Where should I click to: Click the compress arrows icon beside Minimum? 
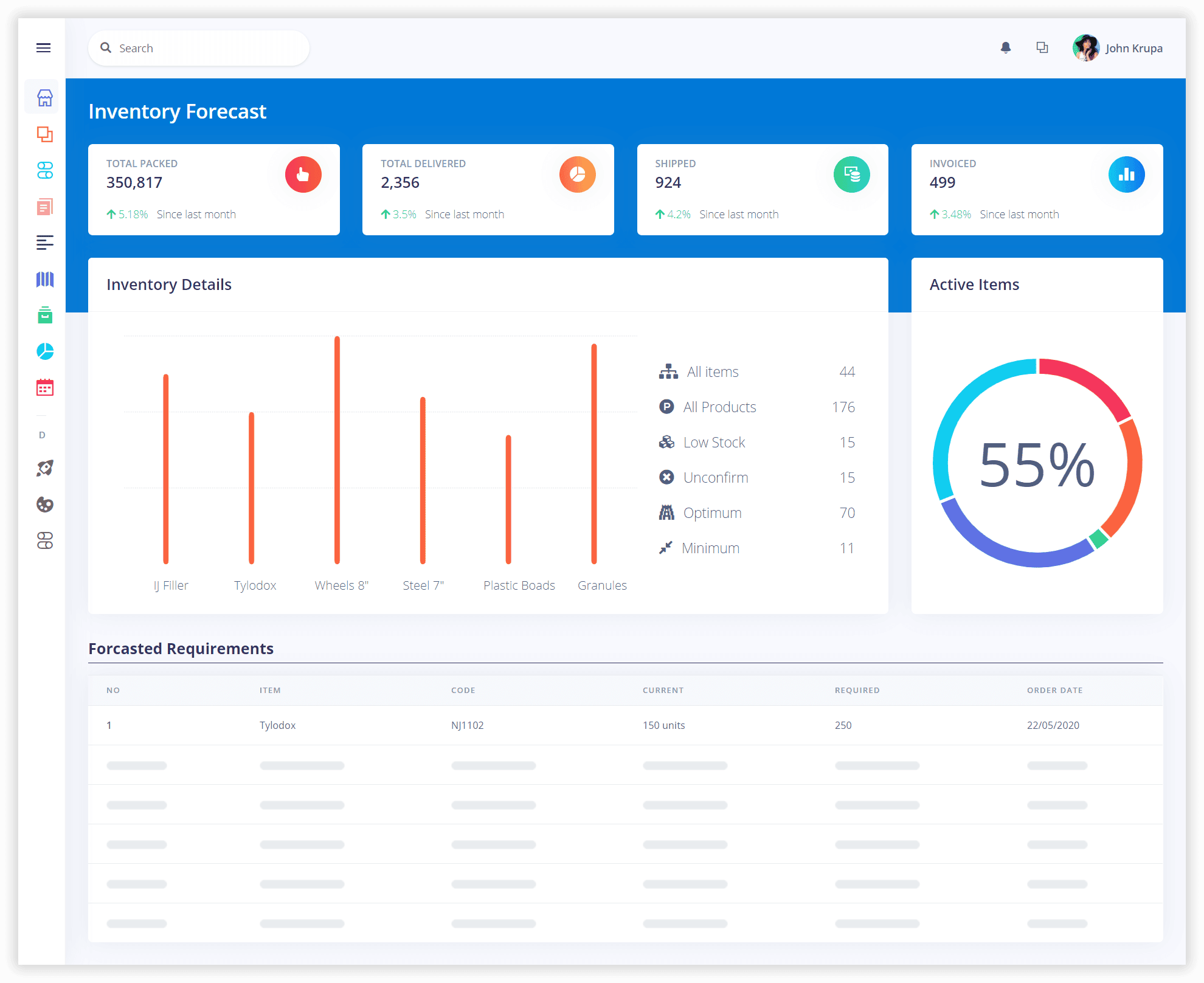(x=666, y=548)
